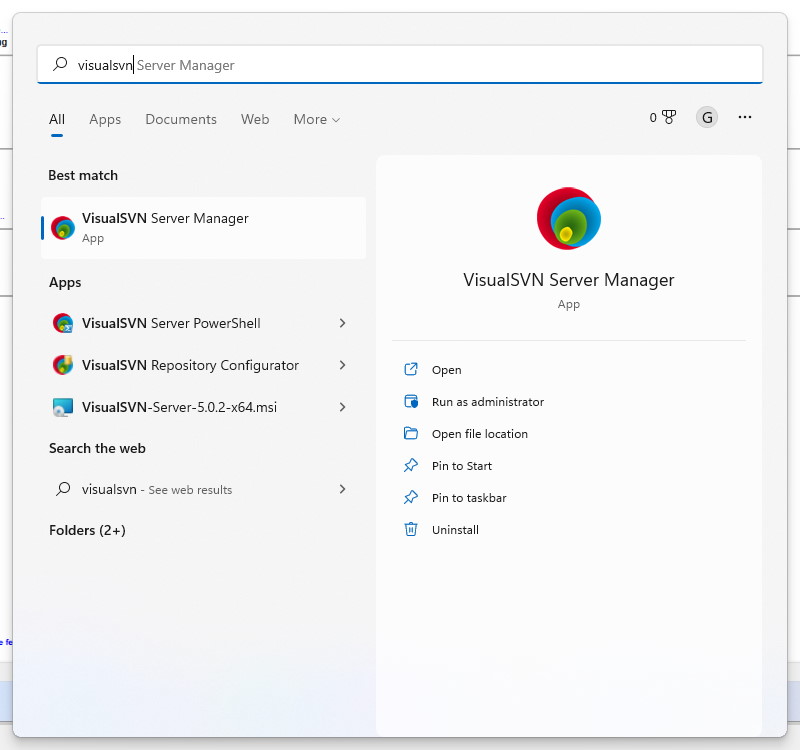Expand VisualSVN Server PowerShell chevron arrow
The image size is (800, 750).
[342, 324]
